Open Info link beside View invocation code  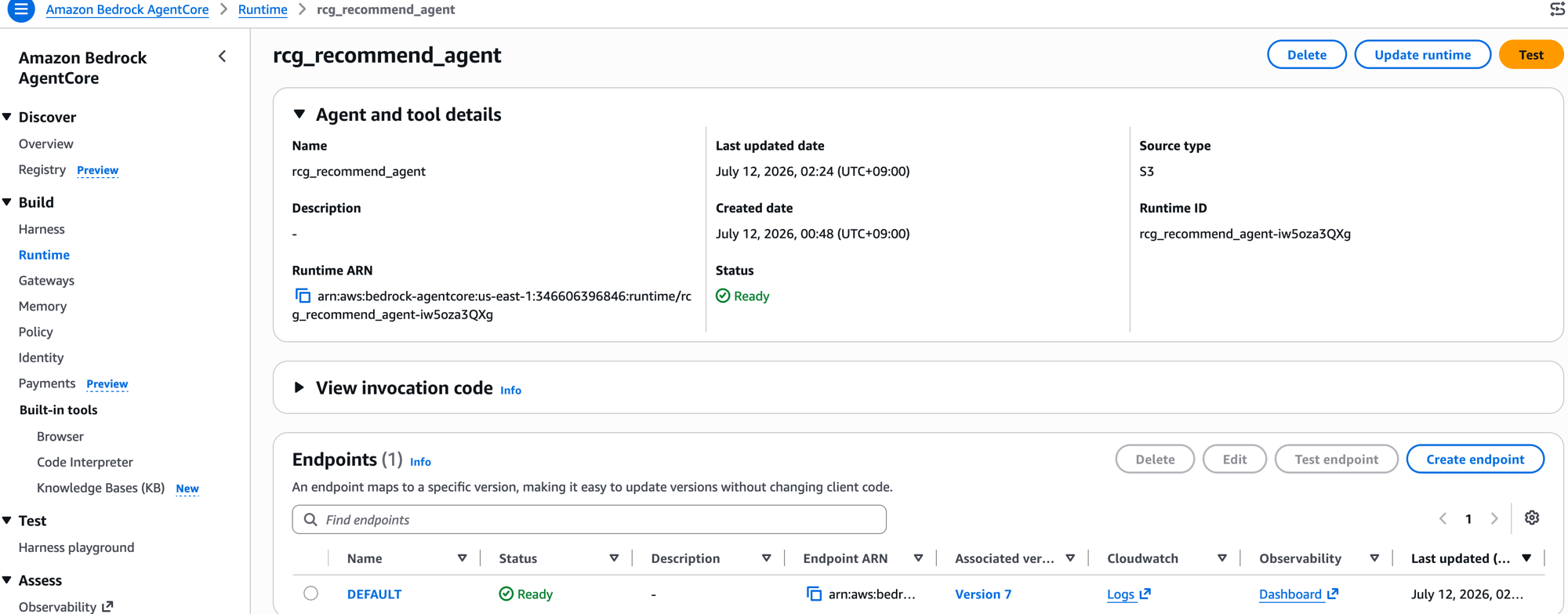tap(510, 390)
